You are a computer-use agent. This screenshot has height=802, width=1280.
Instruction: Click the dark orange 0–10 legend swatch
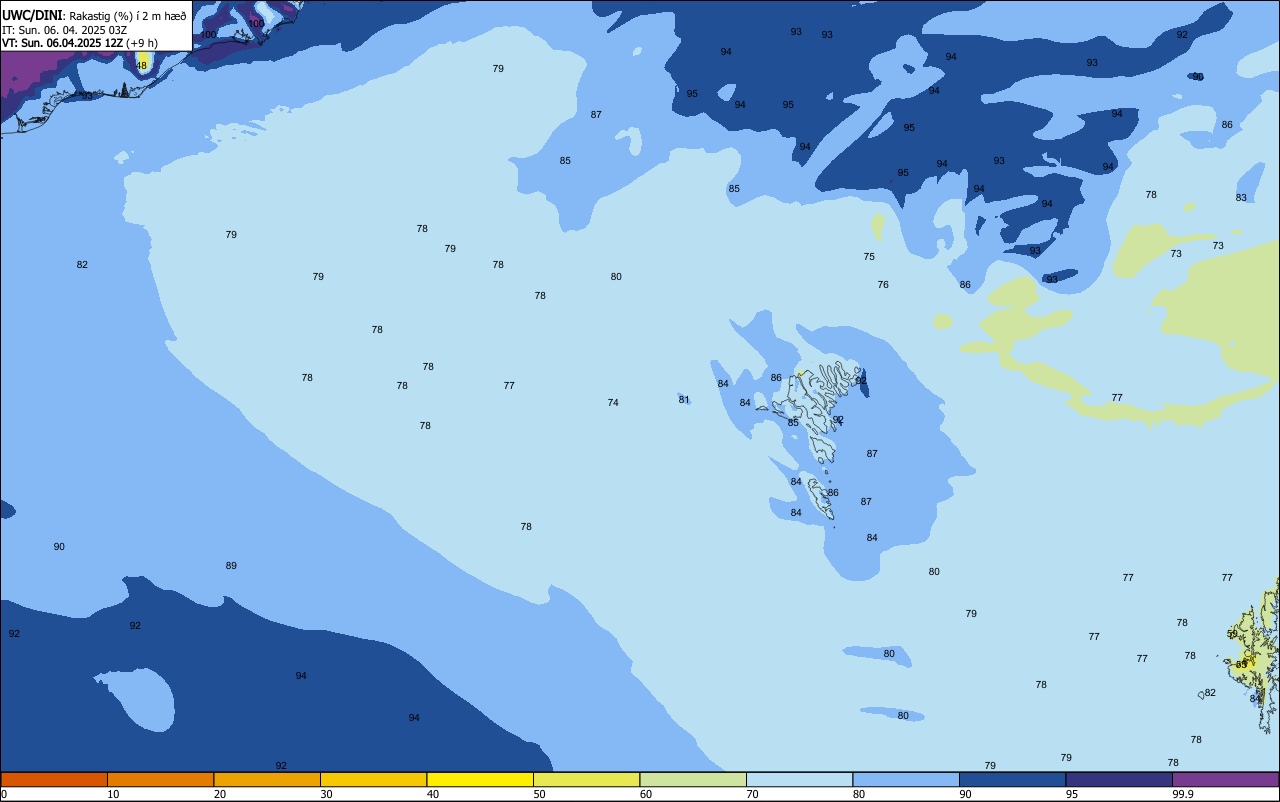(x=54, y=779)
